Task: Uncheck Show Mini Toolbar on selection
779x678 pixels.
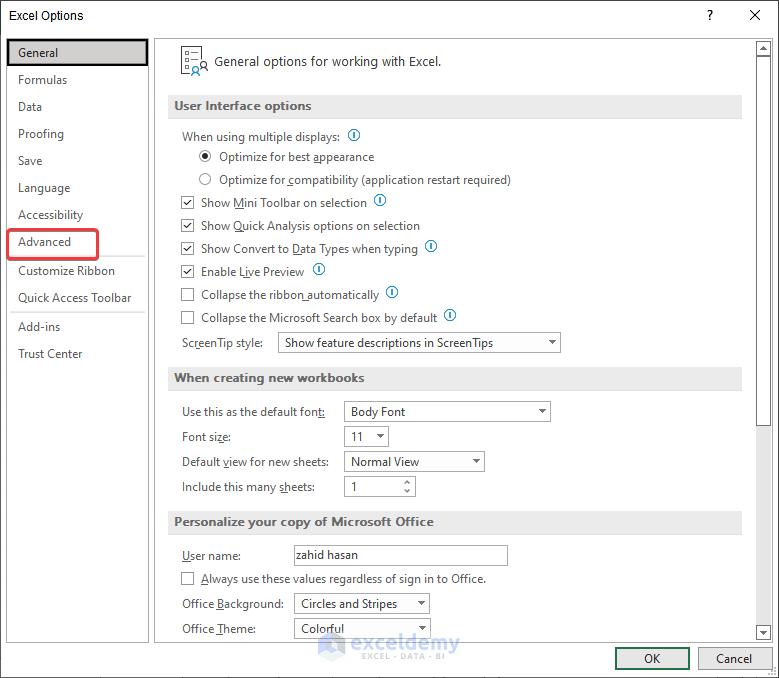Action: [187, 203]
